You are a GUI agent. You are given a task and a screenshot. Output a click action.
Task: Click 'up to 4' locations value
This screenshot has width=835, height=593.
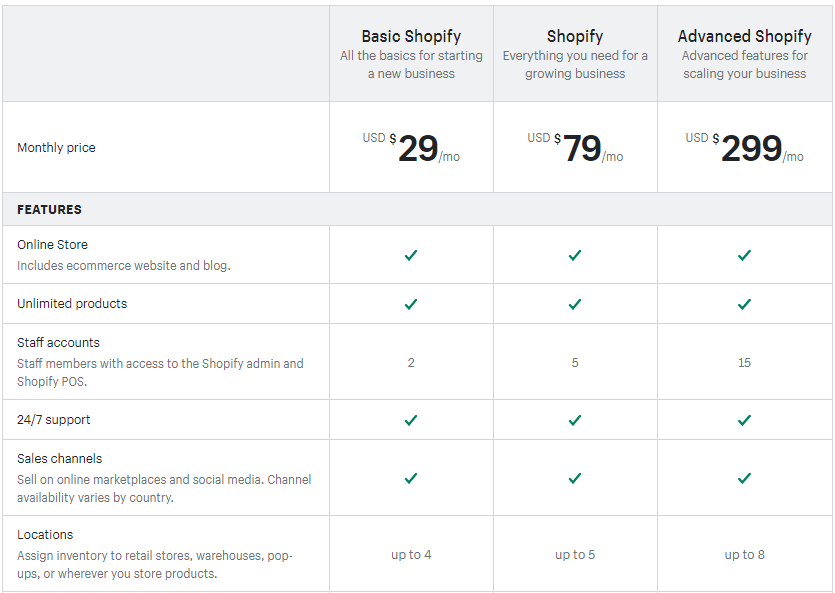(411, 555)
